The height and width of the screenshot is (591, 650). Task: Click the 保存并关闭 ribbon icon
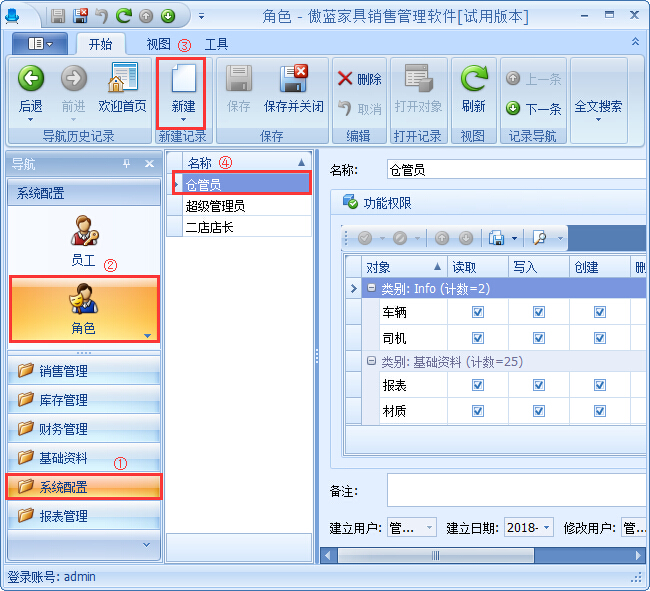(x=294, y=79)
